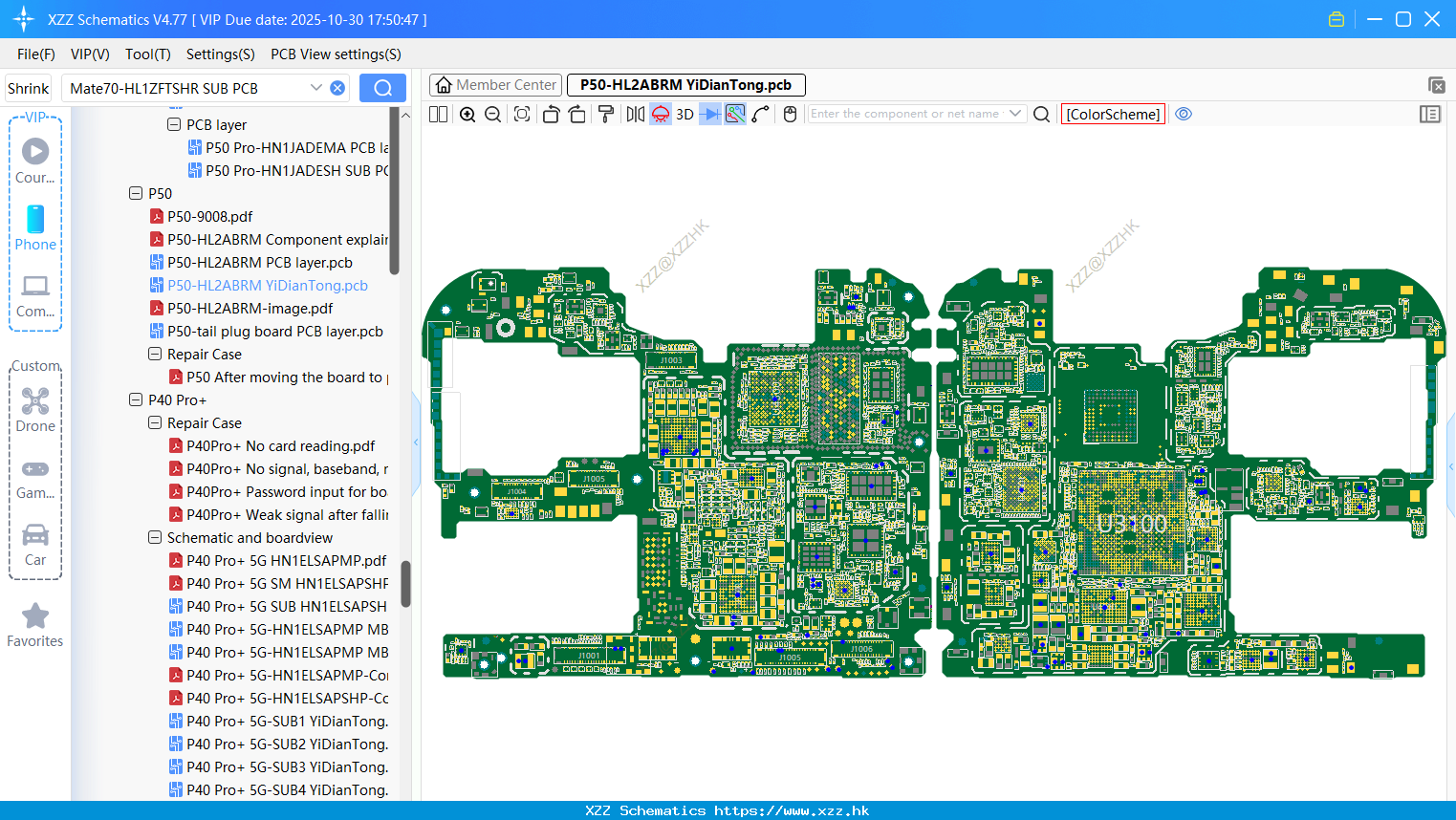Image resolution: width=1456 pixels, height=820 pixels.
Task: Click the component or net name field
Action: click(906, 114)
